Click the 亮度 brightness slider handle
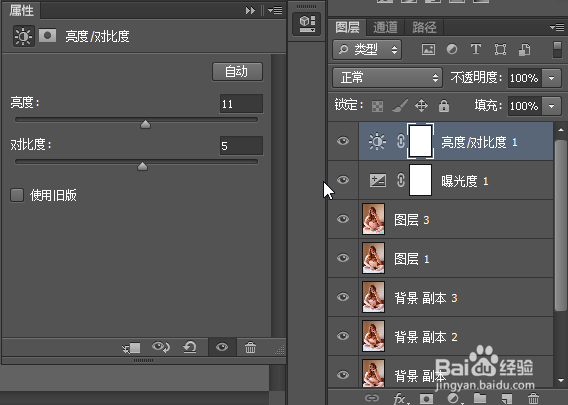The width and height of the screenshot is (568, 405). click(x=145, y=124)
